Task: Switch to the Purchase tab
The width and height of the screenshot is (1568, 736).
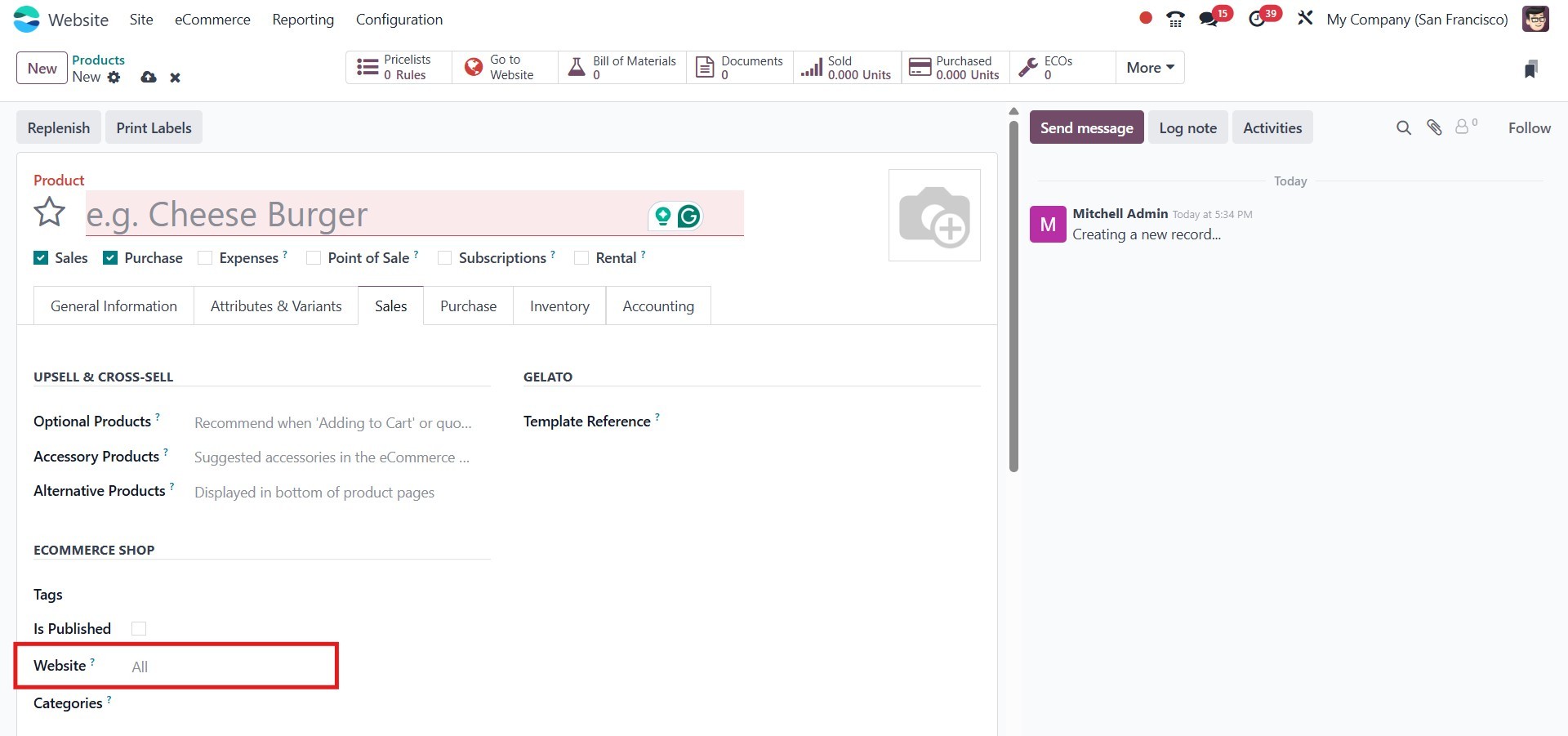Action: (x=468, y=306)
